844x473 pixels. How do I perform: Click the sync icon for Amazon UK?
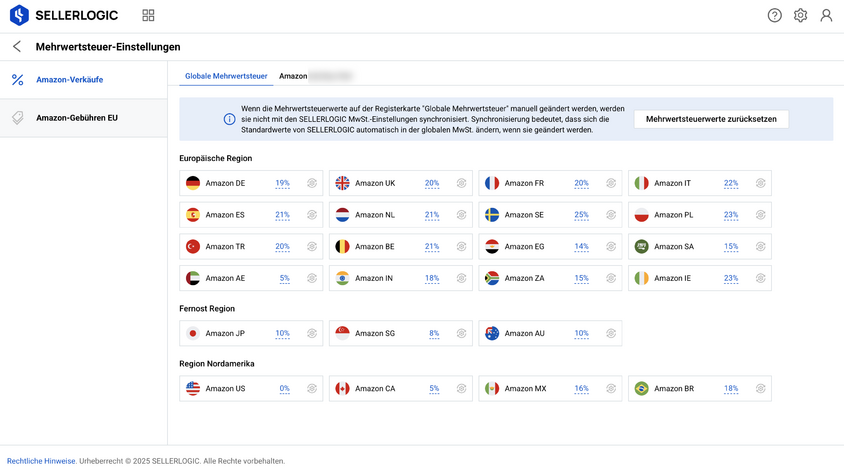[461, 183]
